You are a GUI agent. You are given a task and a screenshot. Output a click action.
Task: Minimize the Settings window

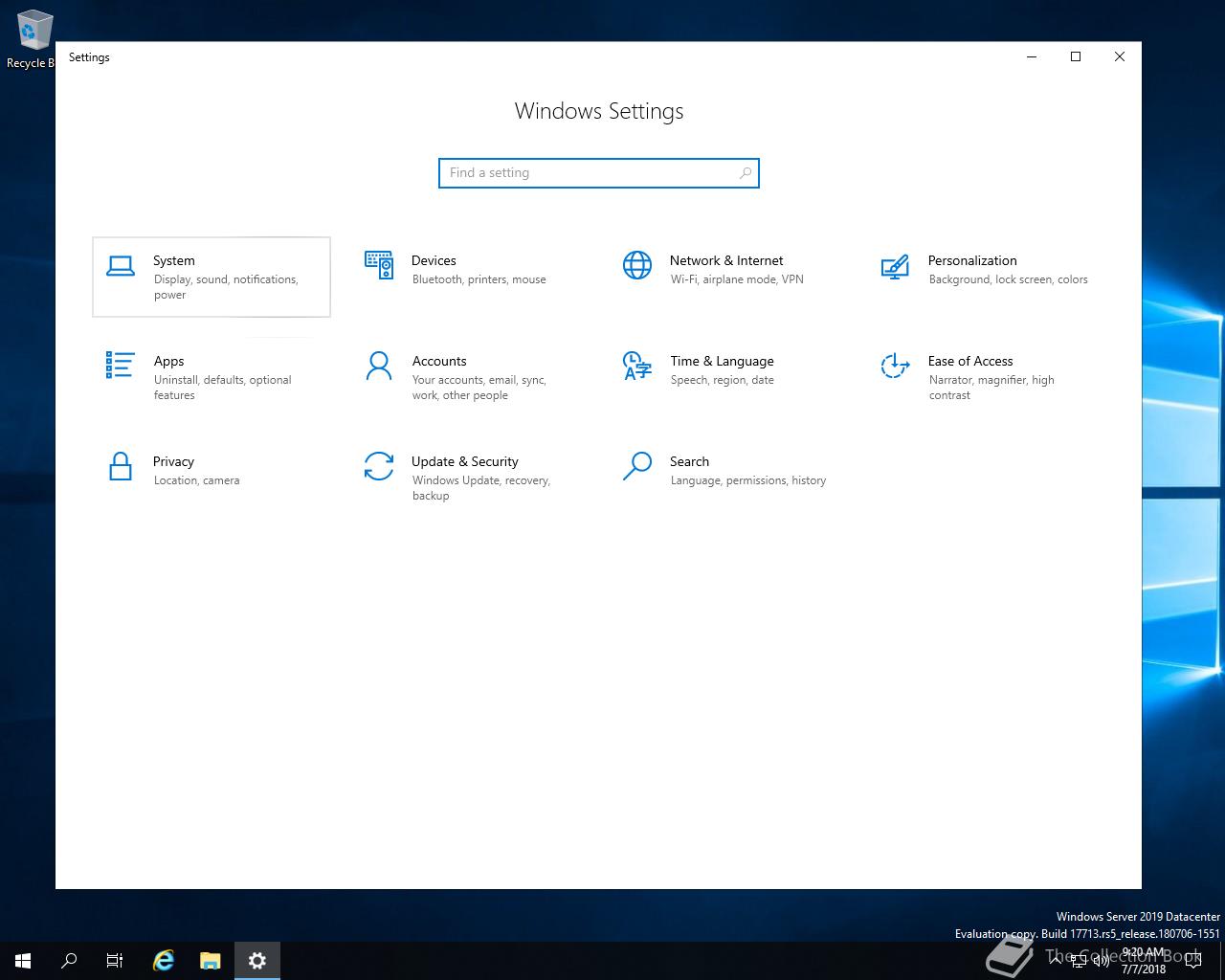tap(1032, 56)
